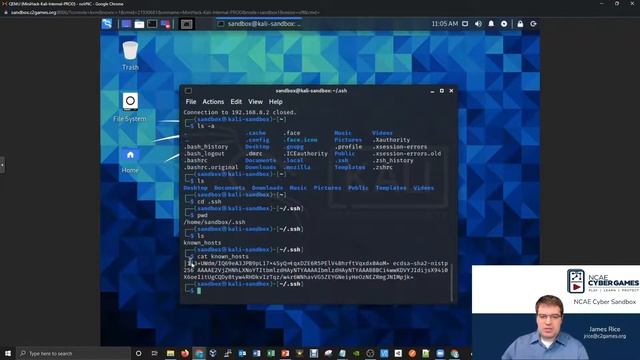
Task: Click the show desktop icon in Kali panel
Action: click(126, 24)
